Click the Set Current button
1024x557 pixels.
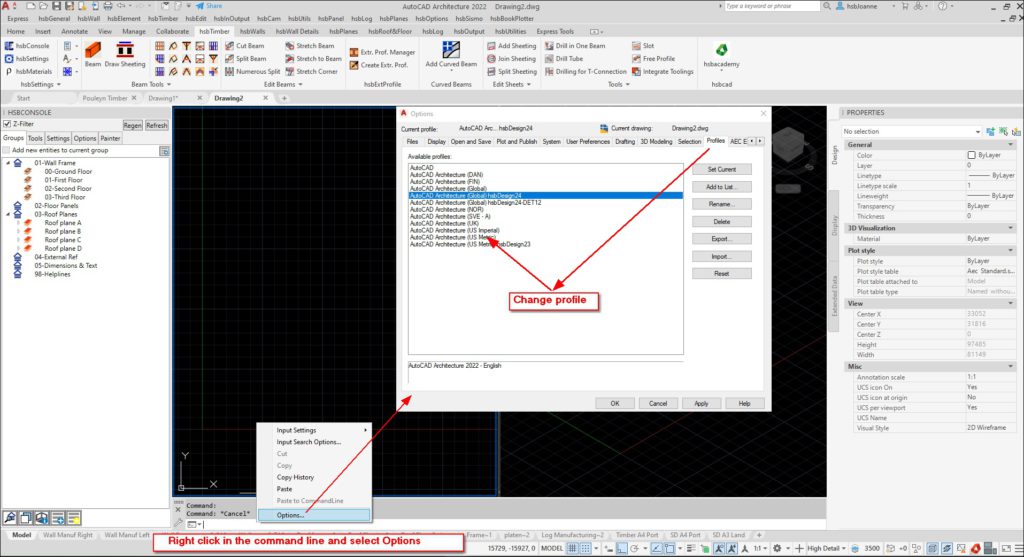click(x=722, y=169)
